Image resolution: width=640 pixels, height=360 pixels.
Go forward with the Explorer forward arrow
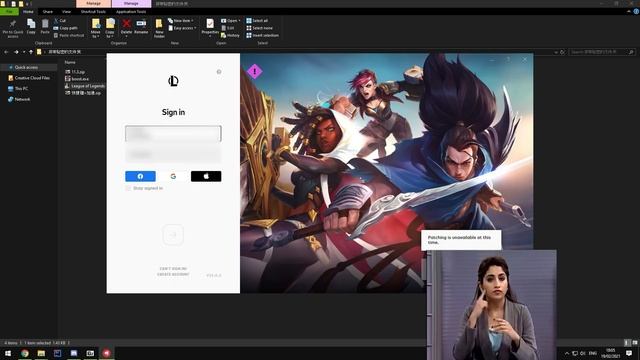pos(16,52)
